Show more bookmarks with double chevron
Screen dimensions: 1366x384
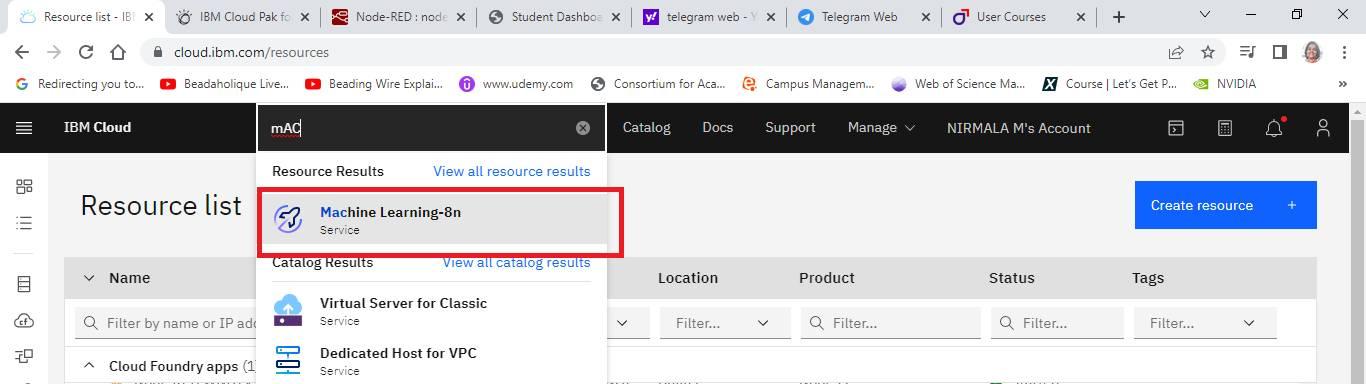click(1342, 84)
